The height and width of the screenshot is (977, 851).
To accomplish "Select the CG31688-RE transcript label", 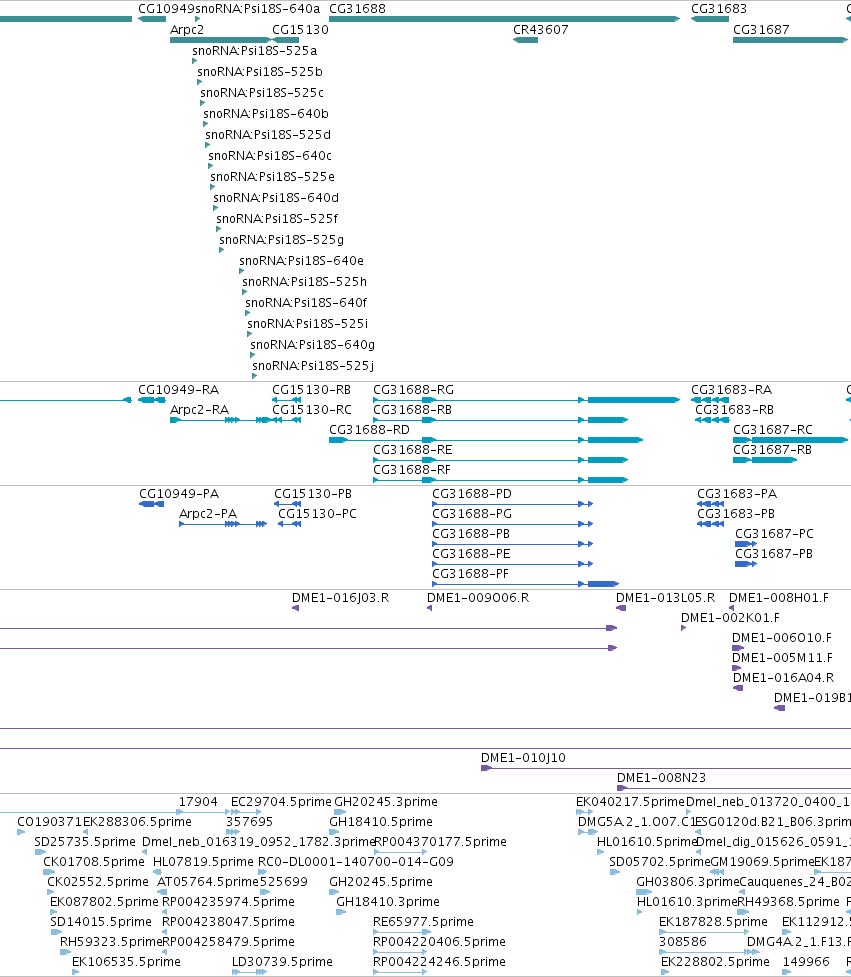I will click(412, 449).
